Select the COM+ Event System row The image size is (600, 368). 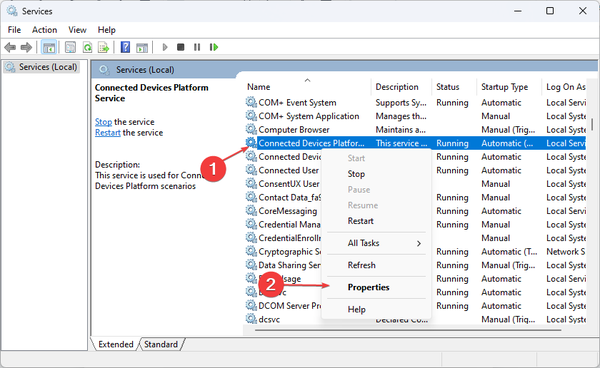point(415,103)
